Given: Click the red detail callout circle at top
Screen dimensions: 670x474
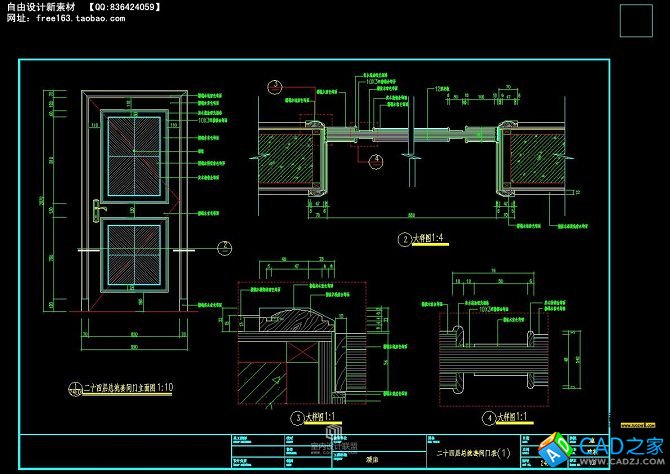Looking at the screenshot, I should (273, 86).
